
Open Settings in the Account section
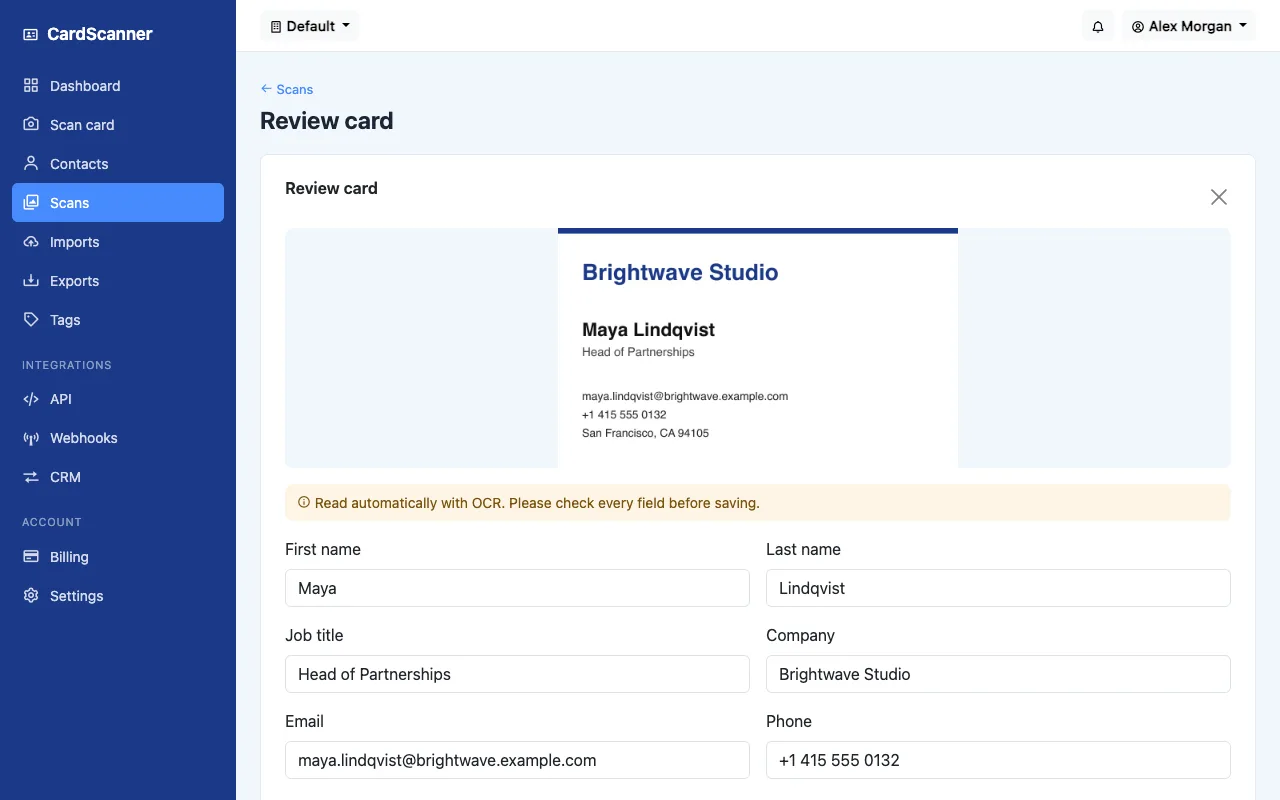point(118,596)
